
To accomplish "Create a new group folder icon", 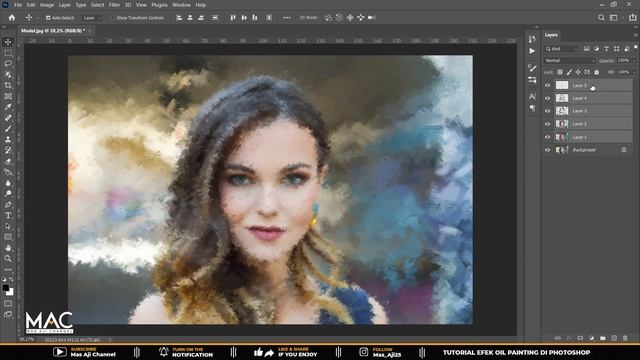I will (x=603, y=338).
